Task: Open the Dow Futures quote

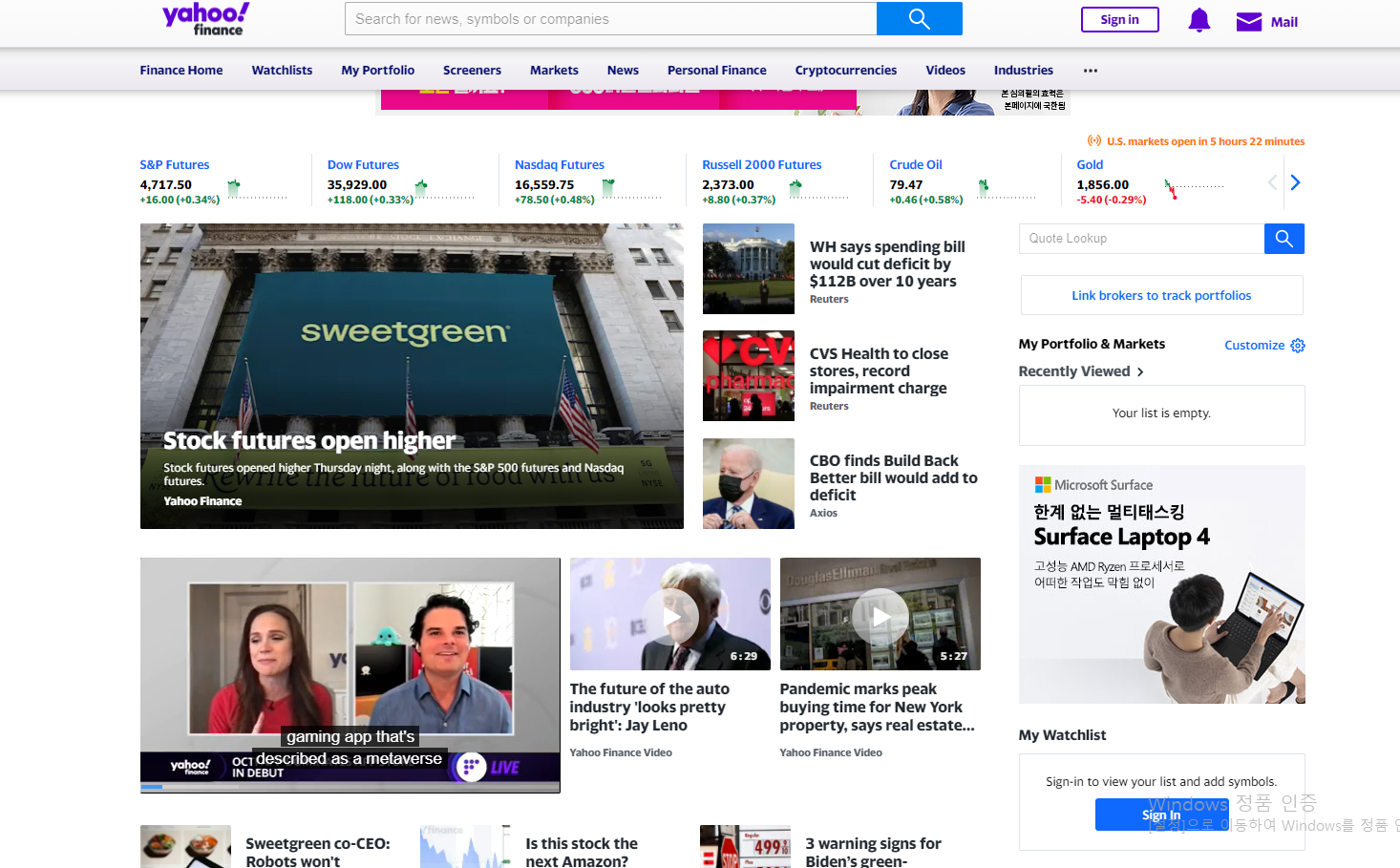Action: [x=363, y=165]
